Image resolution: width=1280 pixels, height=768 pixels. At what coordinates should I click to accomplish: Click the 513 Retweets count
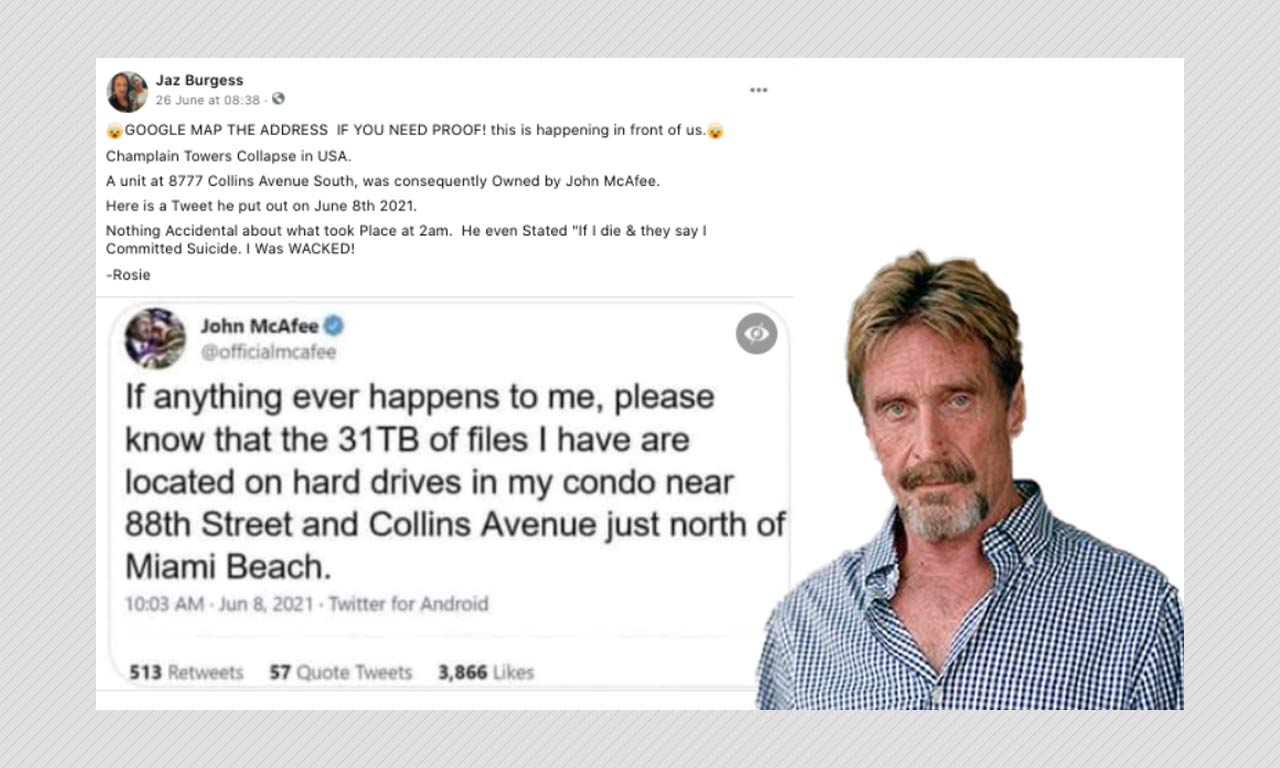186,672
